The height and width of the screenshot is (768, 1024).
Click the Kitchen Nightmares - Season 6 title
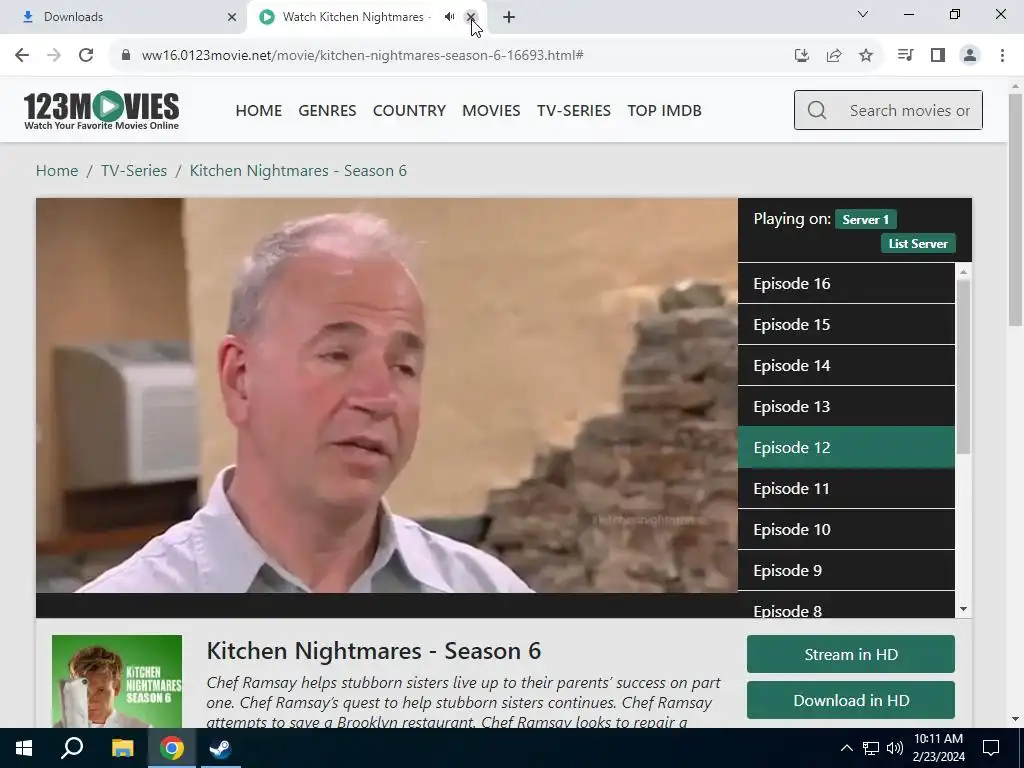pyautogui.click(x=374, y=651)
